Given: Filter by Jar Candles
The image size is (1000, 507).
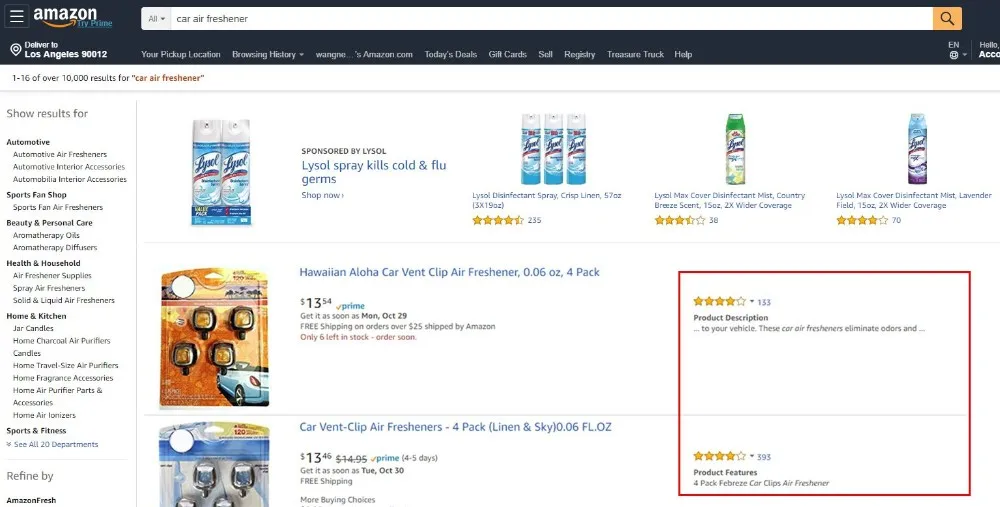Looking at the screenshot, I should [x=33, y=328].
